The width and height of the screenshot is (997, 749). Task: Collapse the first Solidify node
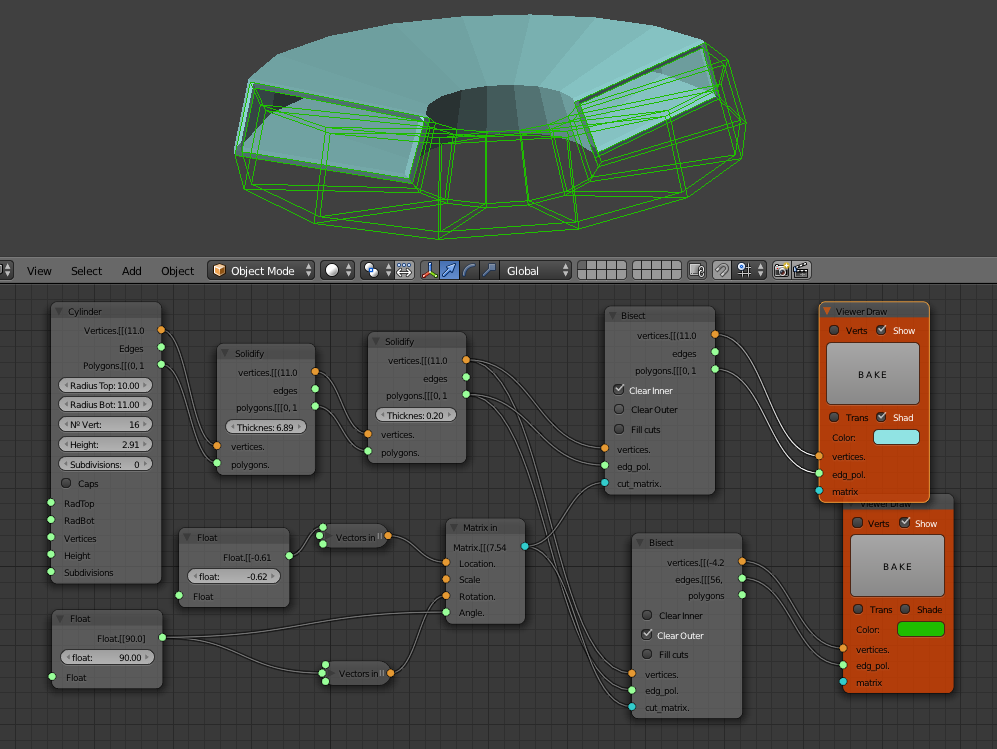[224, 354]
